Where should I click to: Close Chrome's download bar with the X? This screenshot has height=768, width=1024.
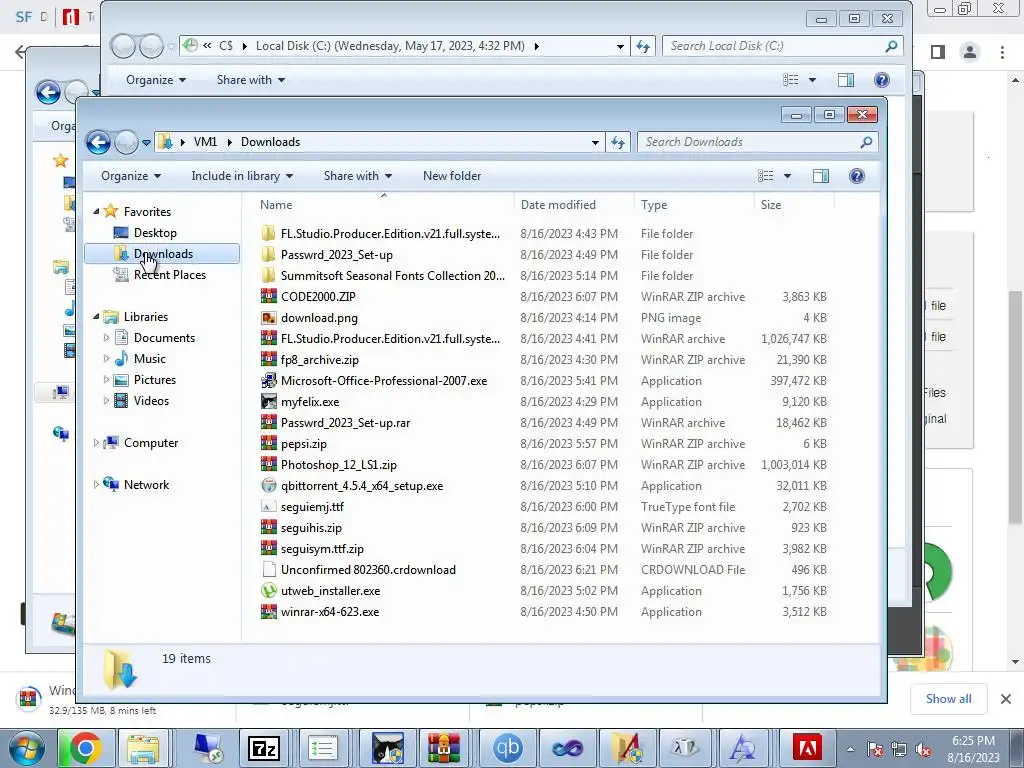(1006, 699)
